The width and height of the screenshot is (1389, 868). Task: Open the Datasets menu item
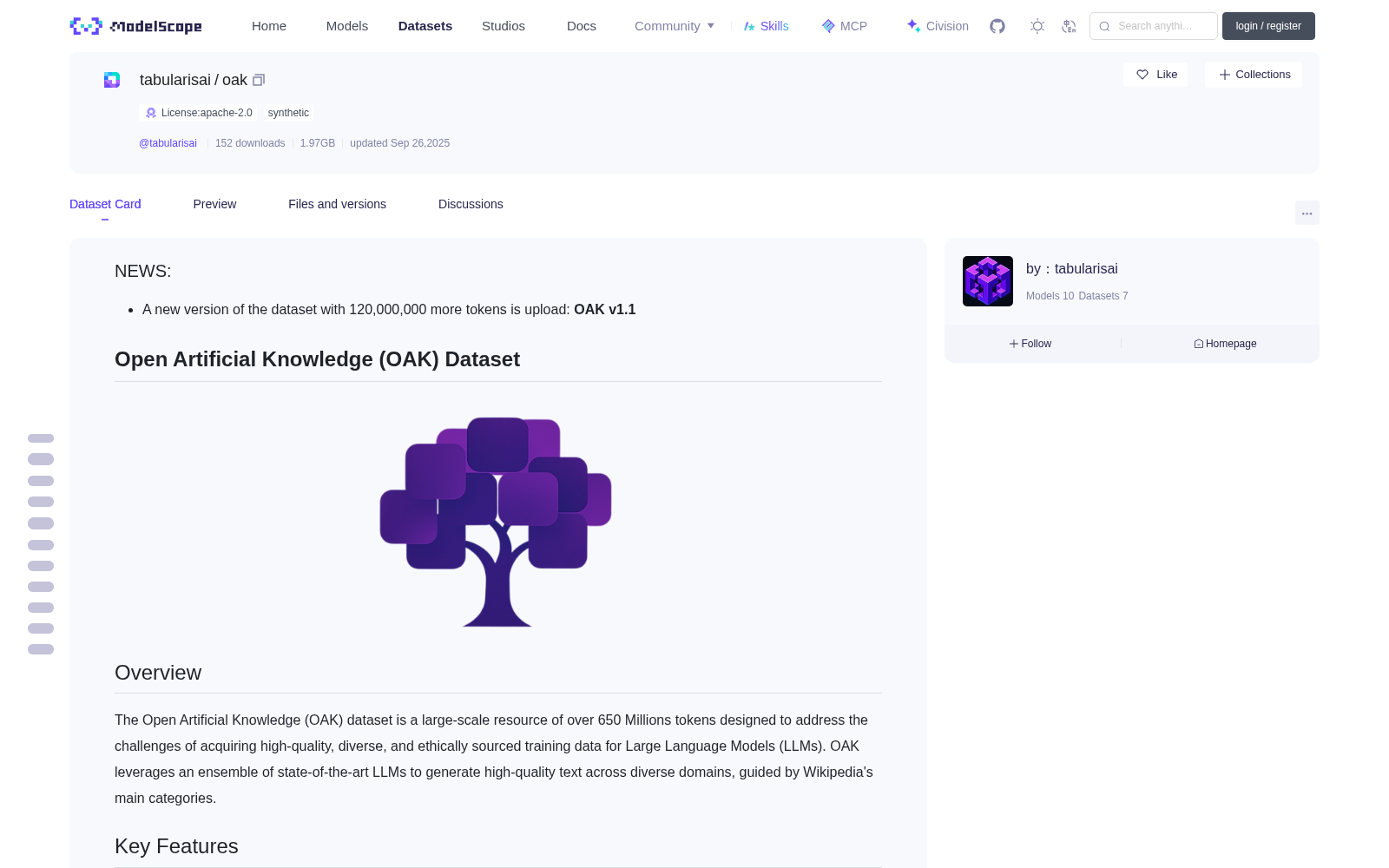coord(425,26)
